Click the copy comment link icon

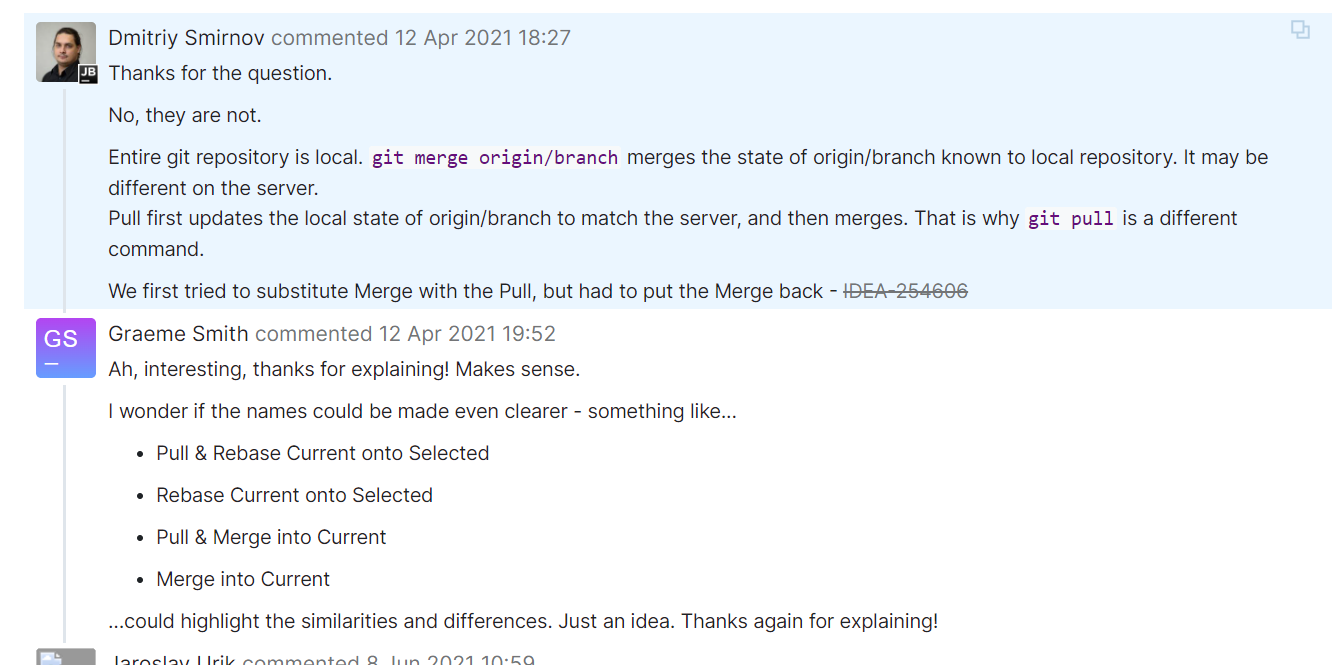click(1300, 30)
